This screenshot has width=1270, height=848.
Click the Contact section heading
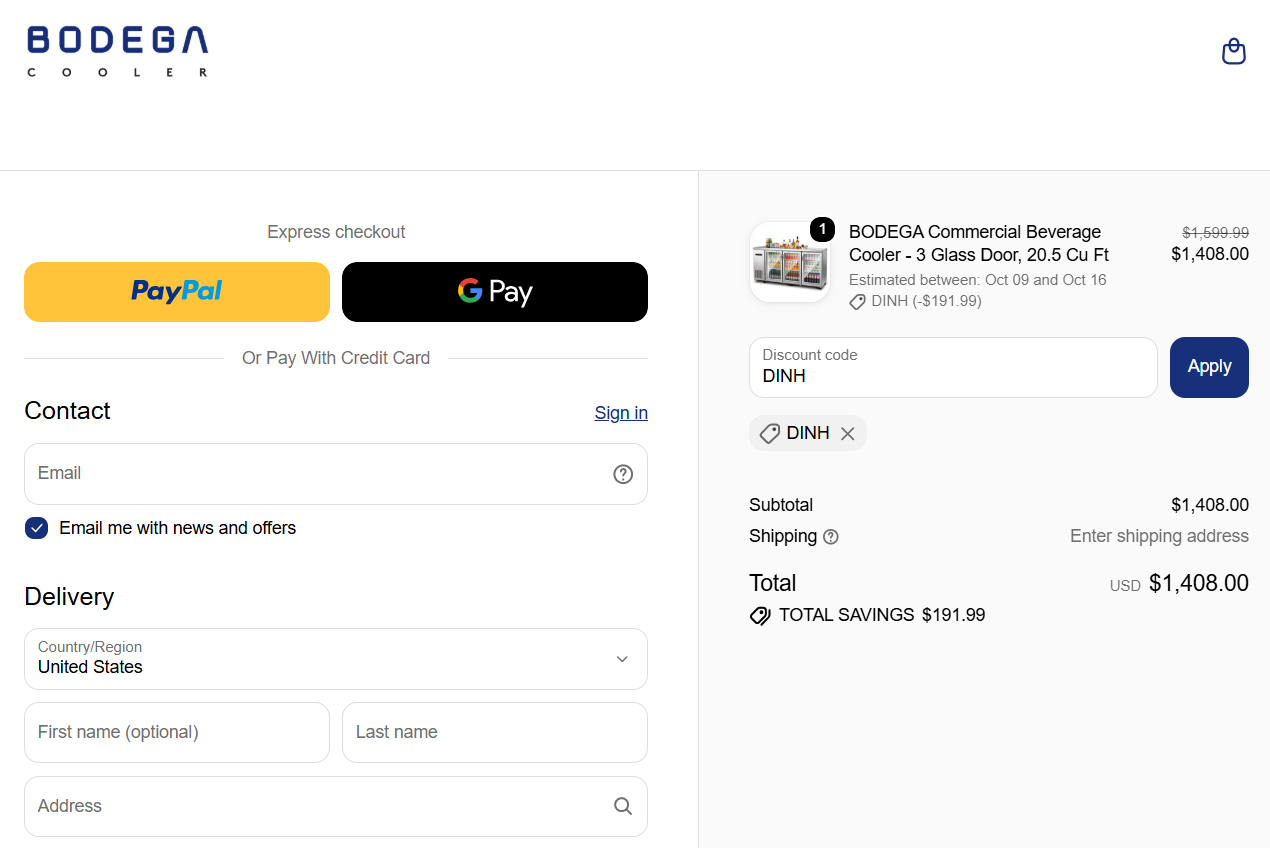(67, 411)
